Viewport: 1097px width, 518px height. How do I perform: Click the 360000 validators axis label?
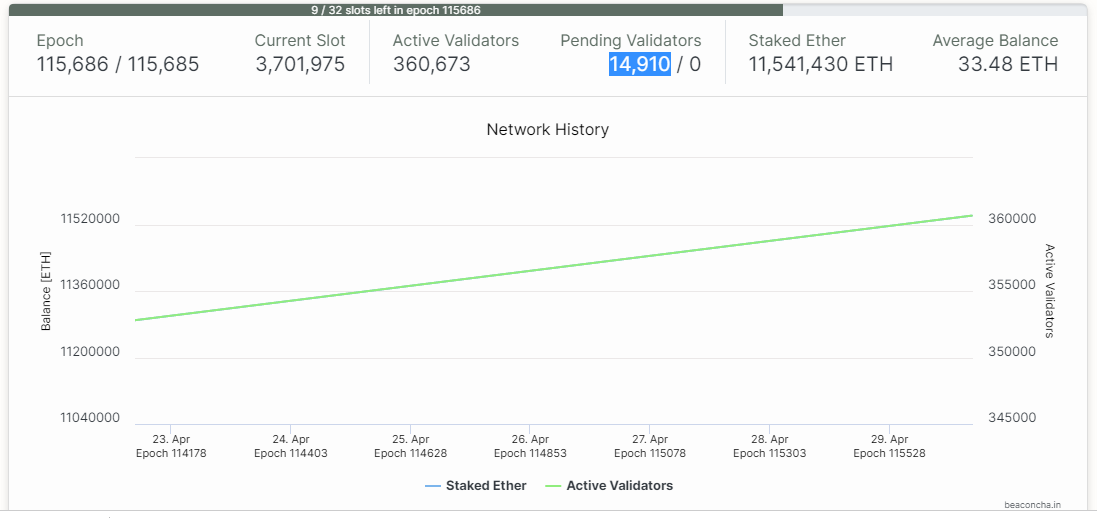(x=1012, y=219)
